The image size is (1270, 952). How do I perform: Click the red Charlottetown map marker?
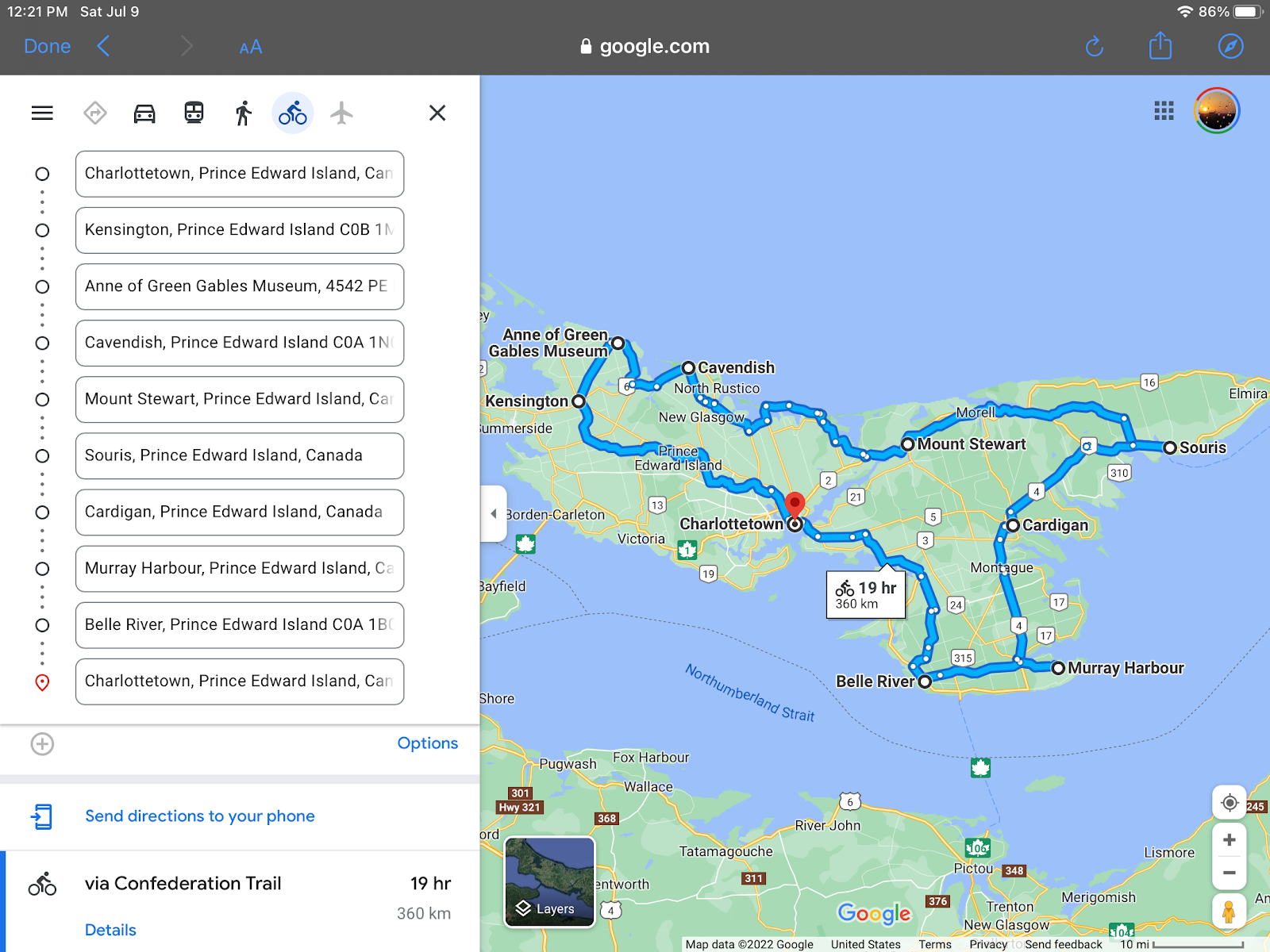click(795, 505)
